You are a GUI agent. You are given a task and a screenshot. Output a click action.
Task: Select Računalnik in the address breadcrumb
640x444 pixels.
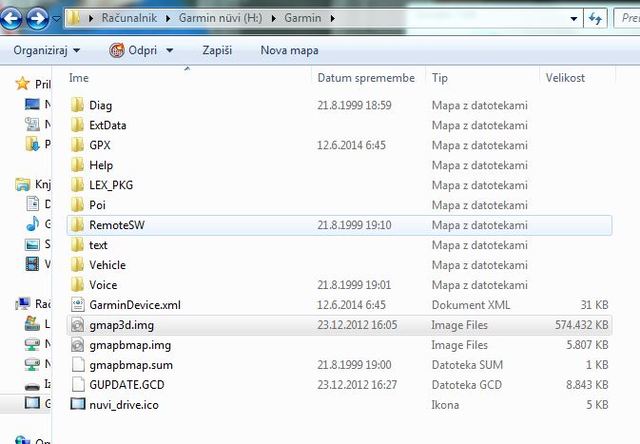coord(129,18)
